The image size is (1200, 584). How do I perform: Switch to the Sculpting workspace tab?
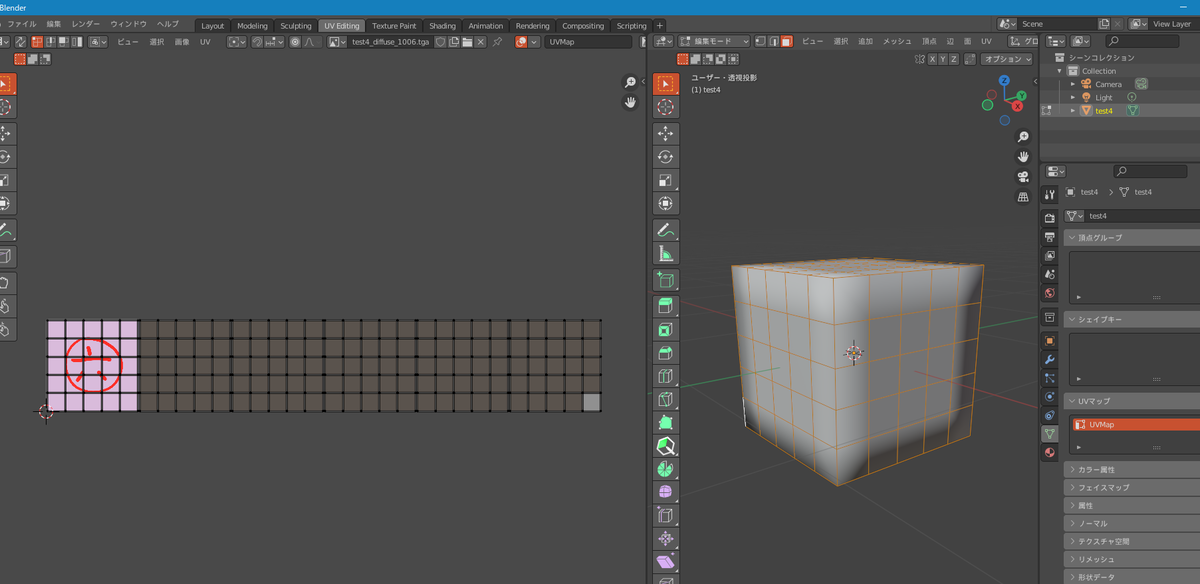click(x=295, y=25)
